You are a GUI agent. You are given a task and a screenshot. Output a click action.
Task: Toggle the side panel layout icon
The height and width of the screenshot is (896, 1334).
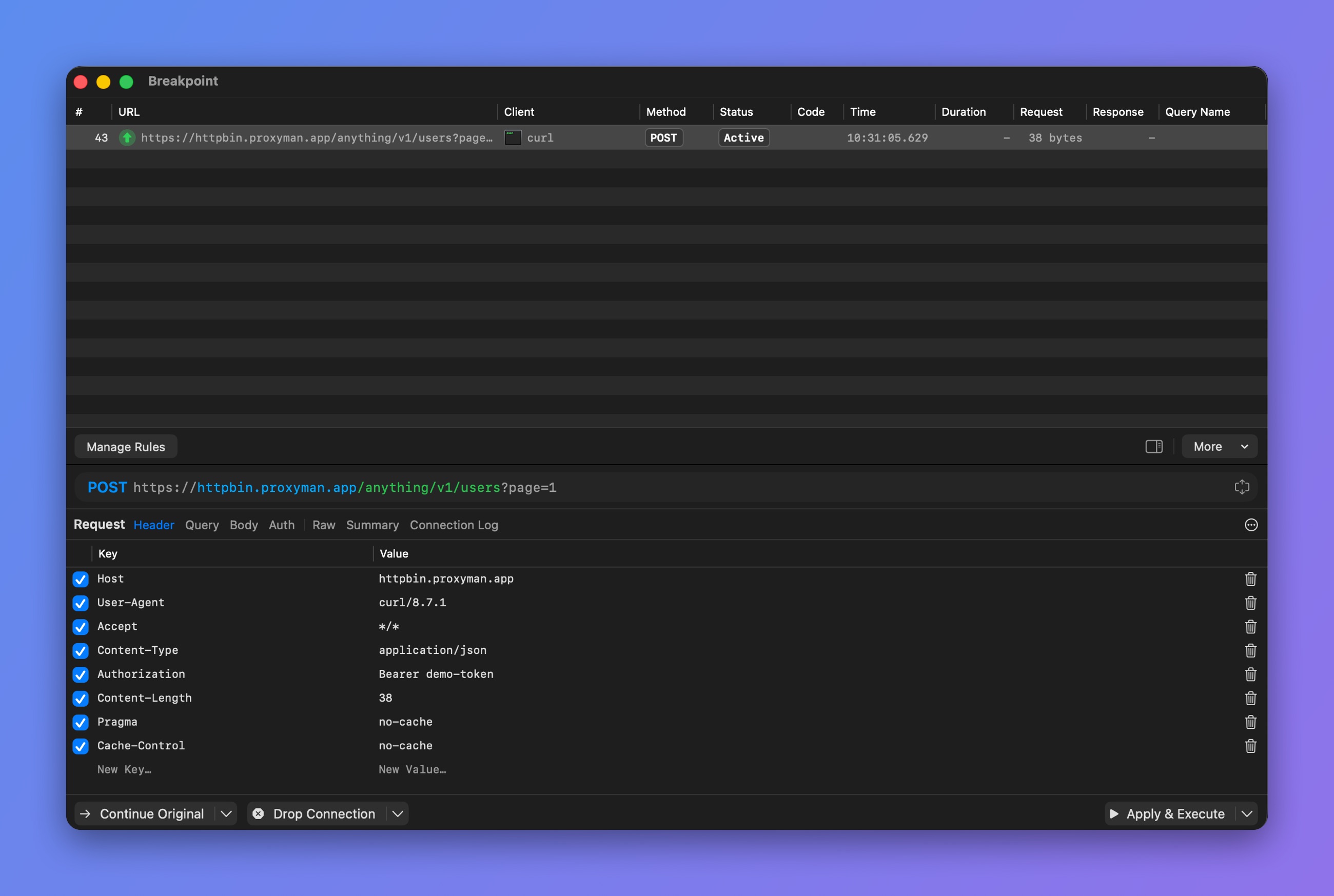coord(1154,447)
